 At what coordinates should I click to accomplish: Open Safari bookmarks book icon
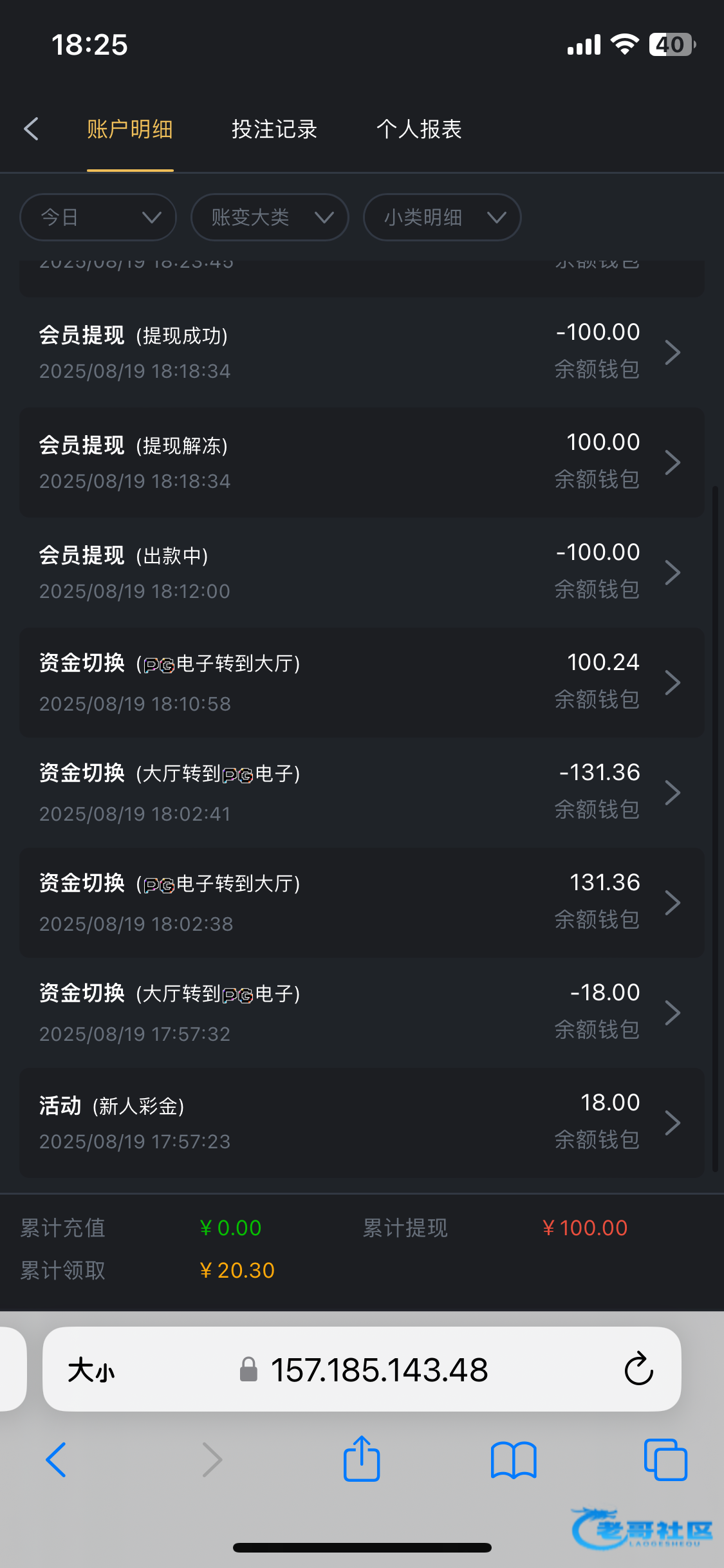coord(513,1459)
